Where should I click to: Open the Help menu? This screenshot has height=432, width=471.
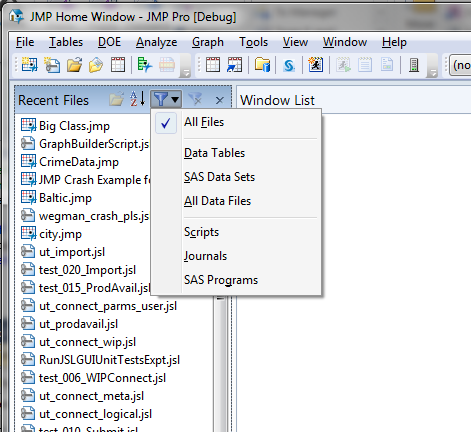tap(394, 42)
